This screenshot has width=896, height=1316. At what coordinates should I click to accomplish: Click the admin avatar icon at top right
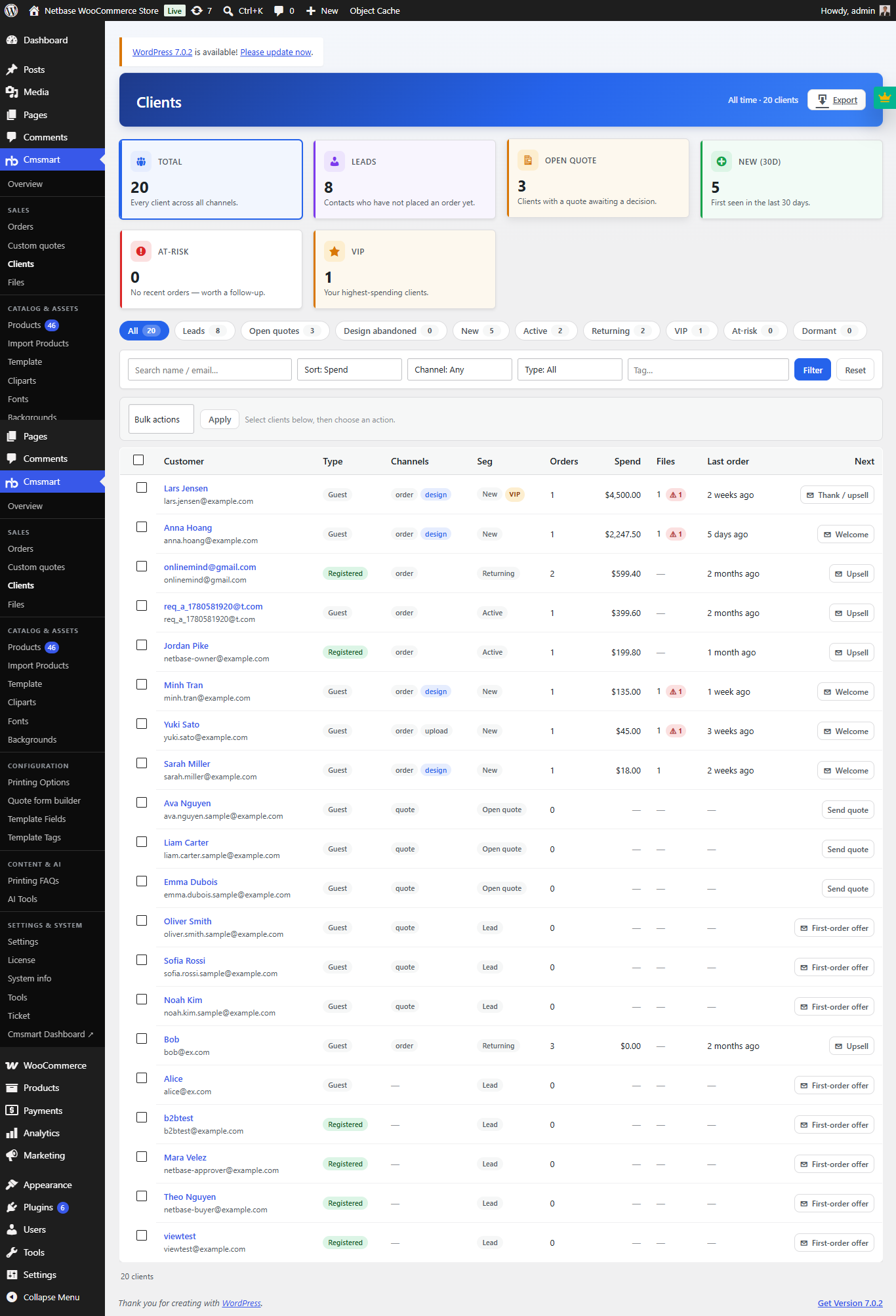885,10
